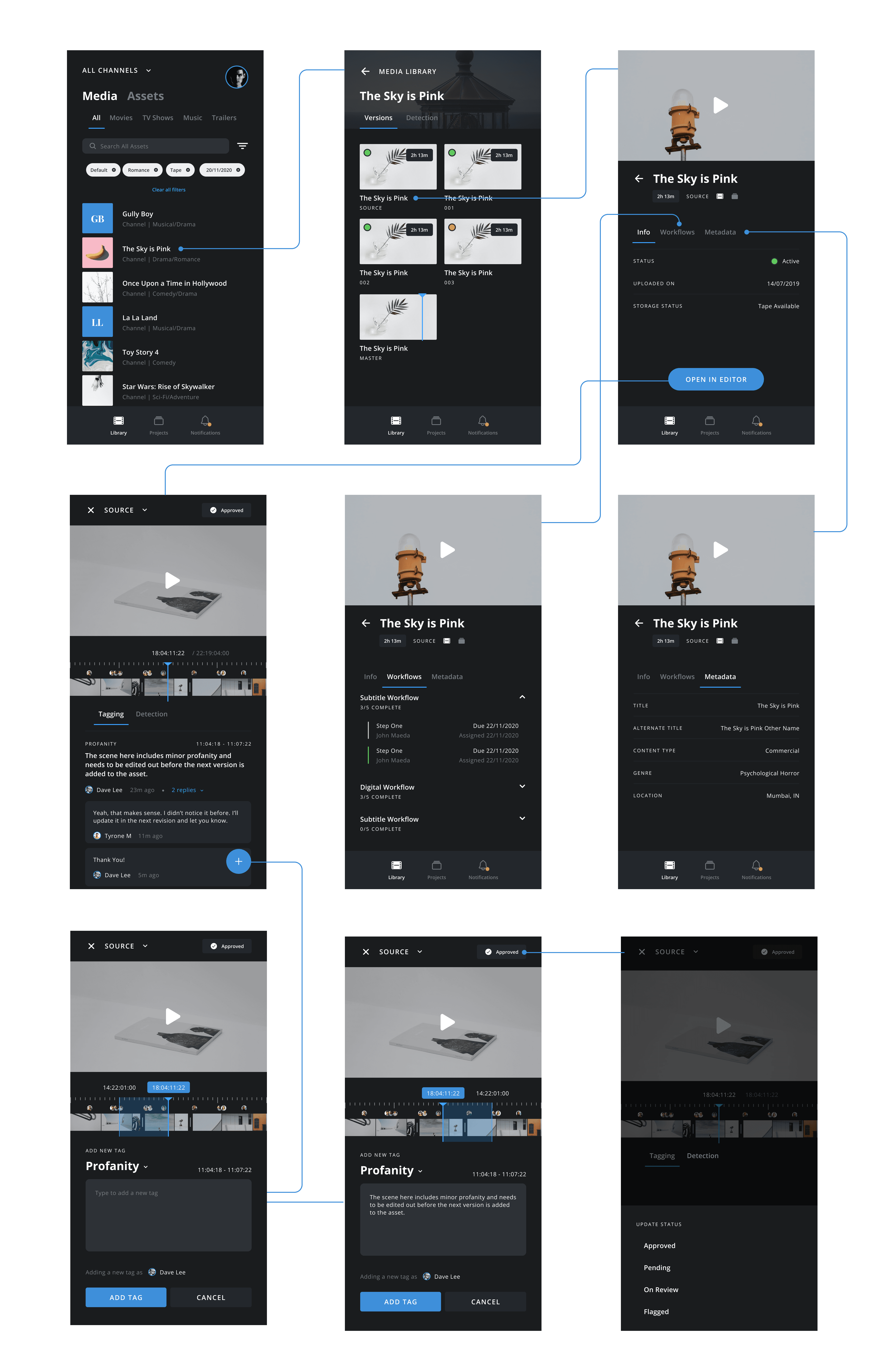This screenshot has width=873, height=1372.
Task: Open Profanity dropdown in empty new tag editor
Action: click(x=117, y=1166)
